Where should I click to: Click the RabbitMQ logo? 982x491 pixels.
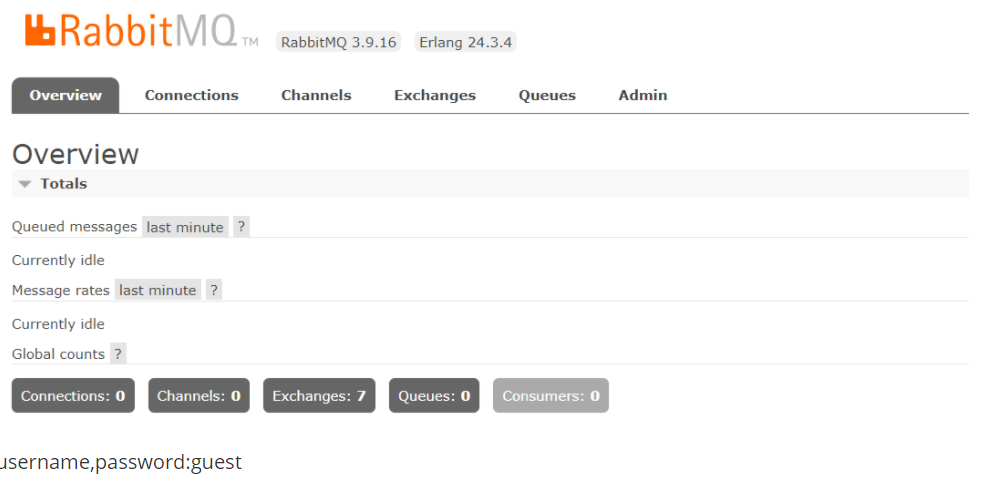141,31
